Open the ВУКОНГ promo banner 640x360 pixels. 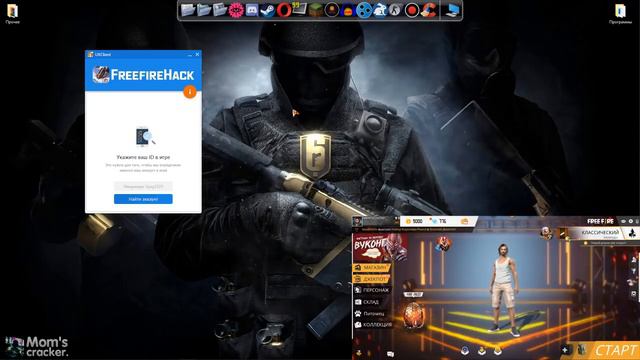click(380, 247)
